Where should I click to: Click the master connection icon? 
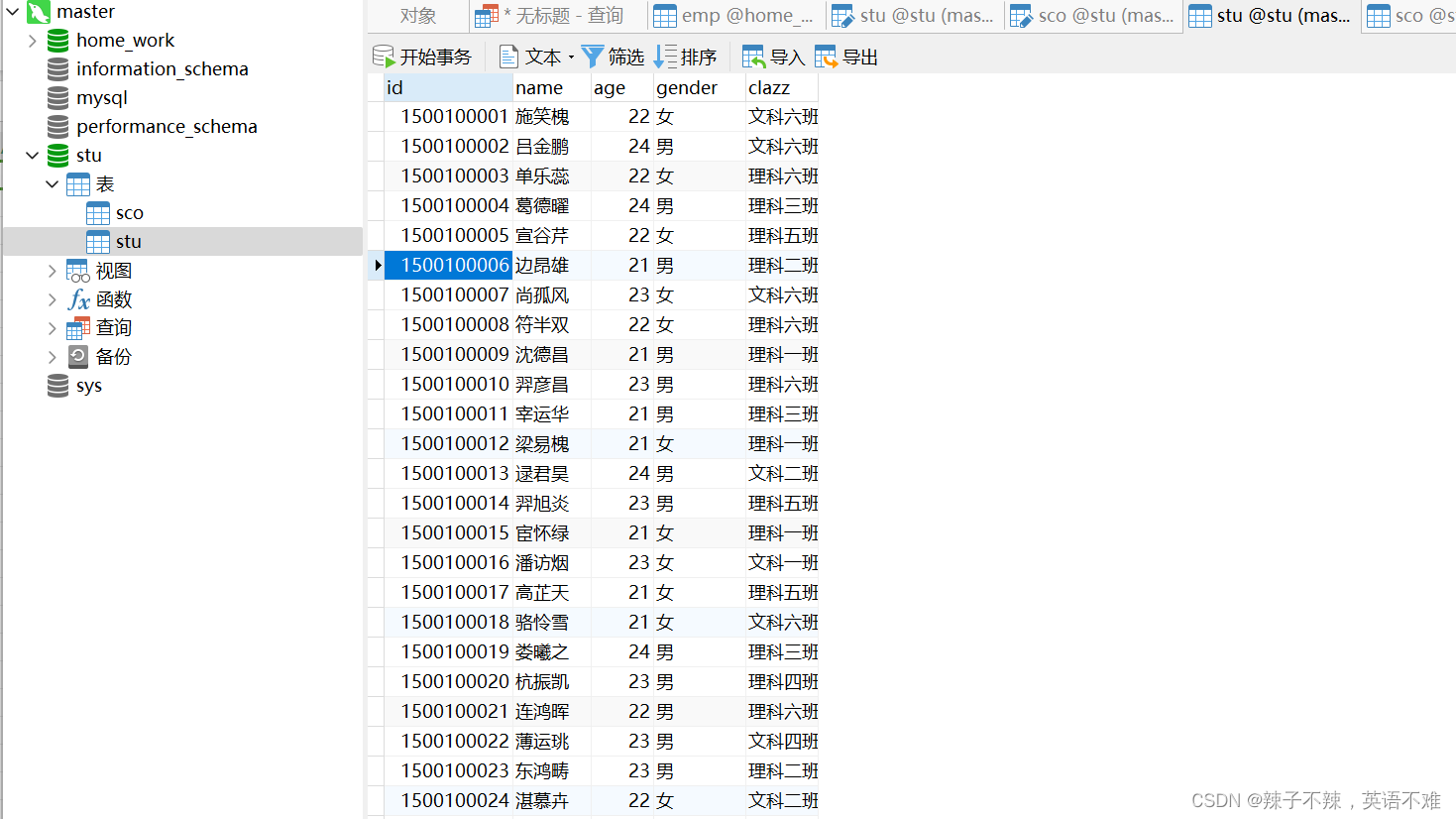click(39, 12)
